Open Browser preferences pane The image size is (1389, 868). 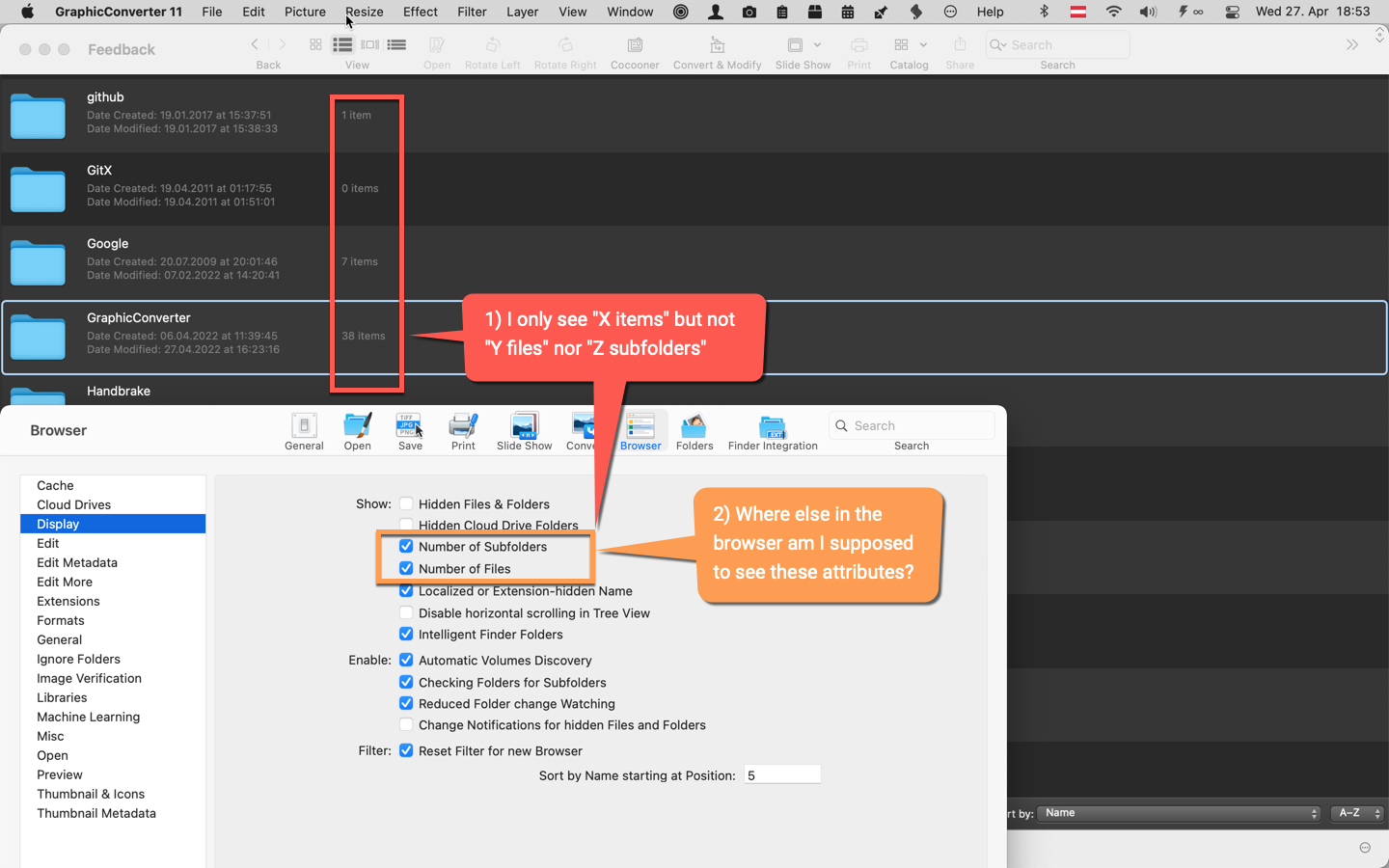click(x=640, y=431)
